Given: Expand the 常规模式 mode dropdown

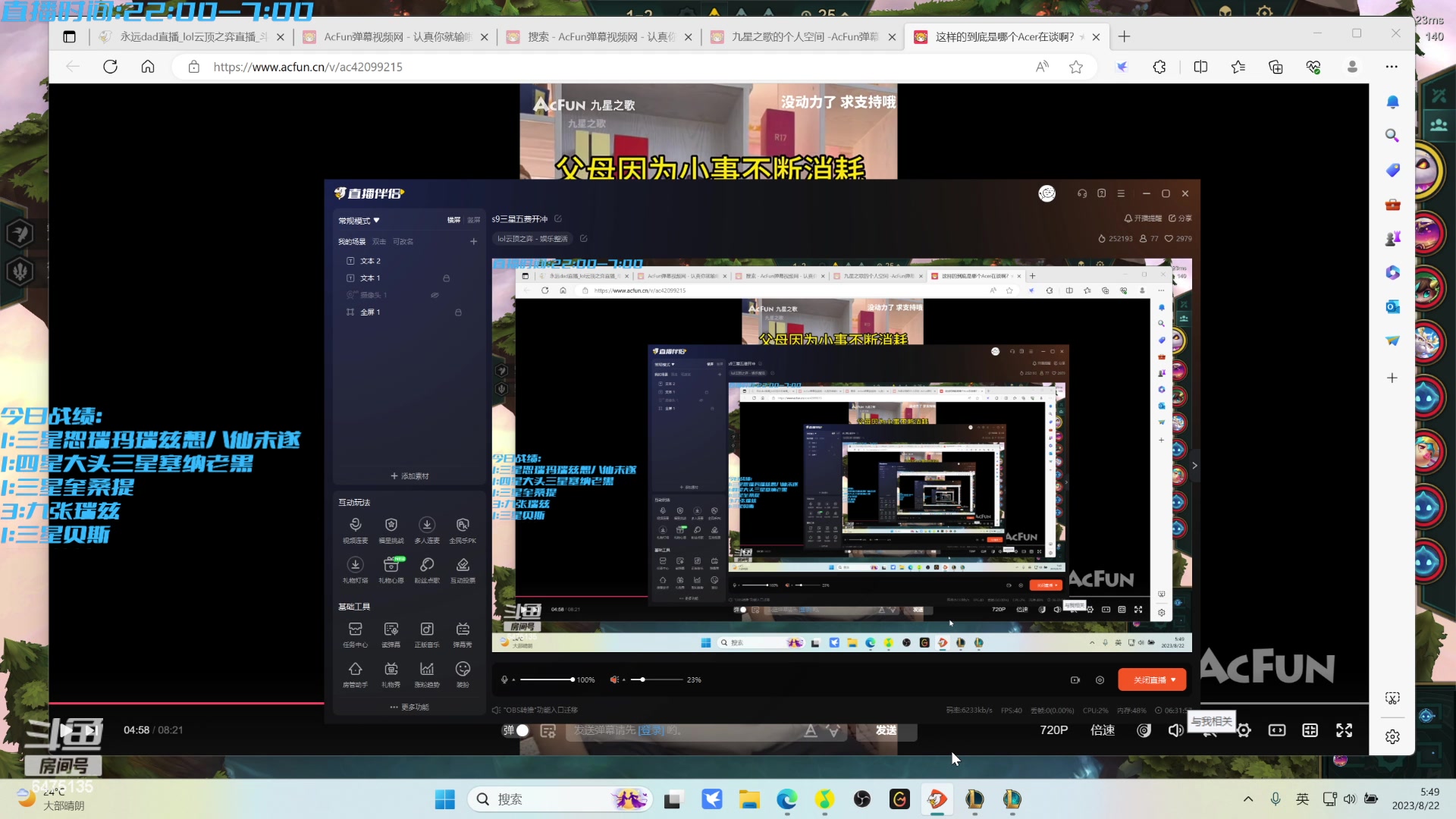Looking at the screenshot, I should 359,221.
